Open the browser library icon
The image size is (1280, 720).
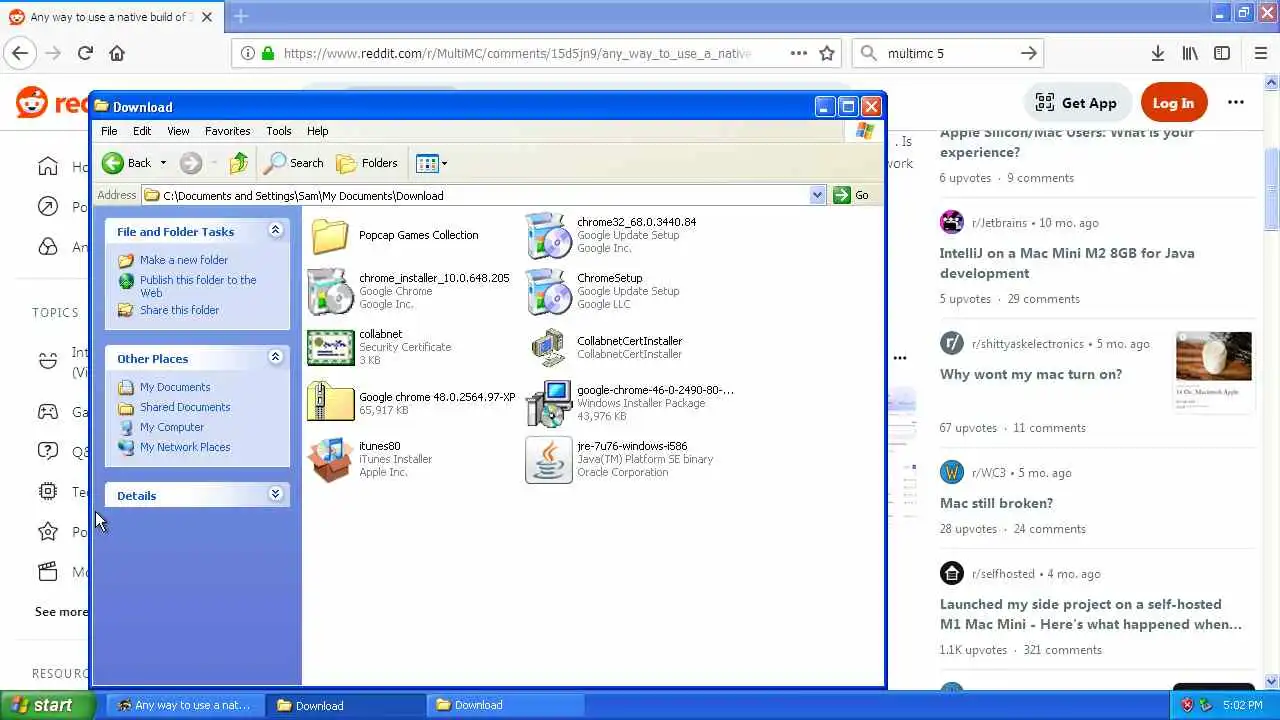[x=1190, y=53]
